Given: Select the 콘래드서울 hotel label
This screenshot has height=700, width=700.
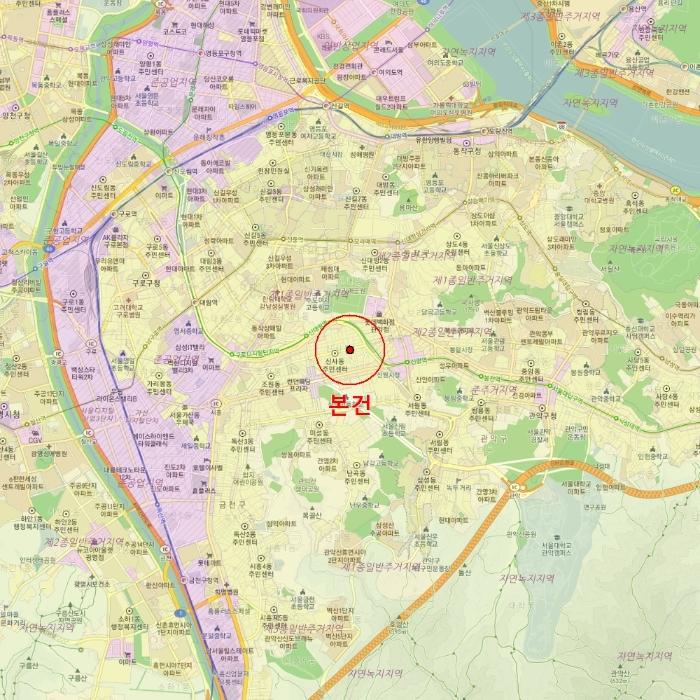Looking at the screenshot, I should pos(388,50).
